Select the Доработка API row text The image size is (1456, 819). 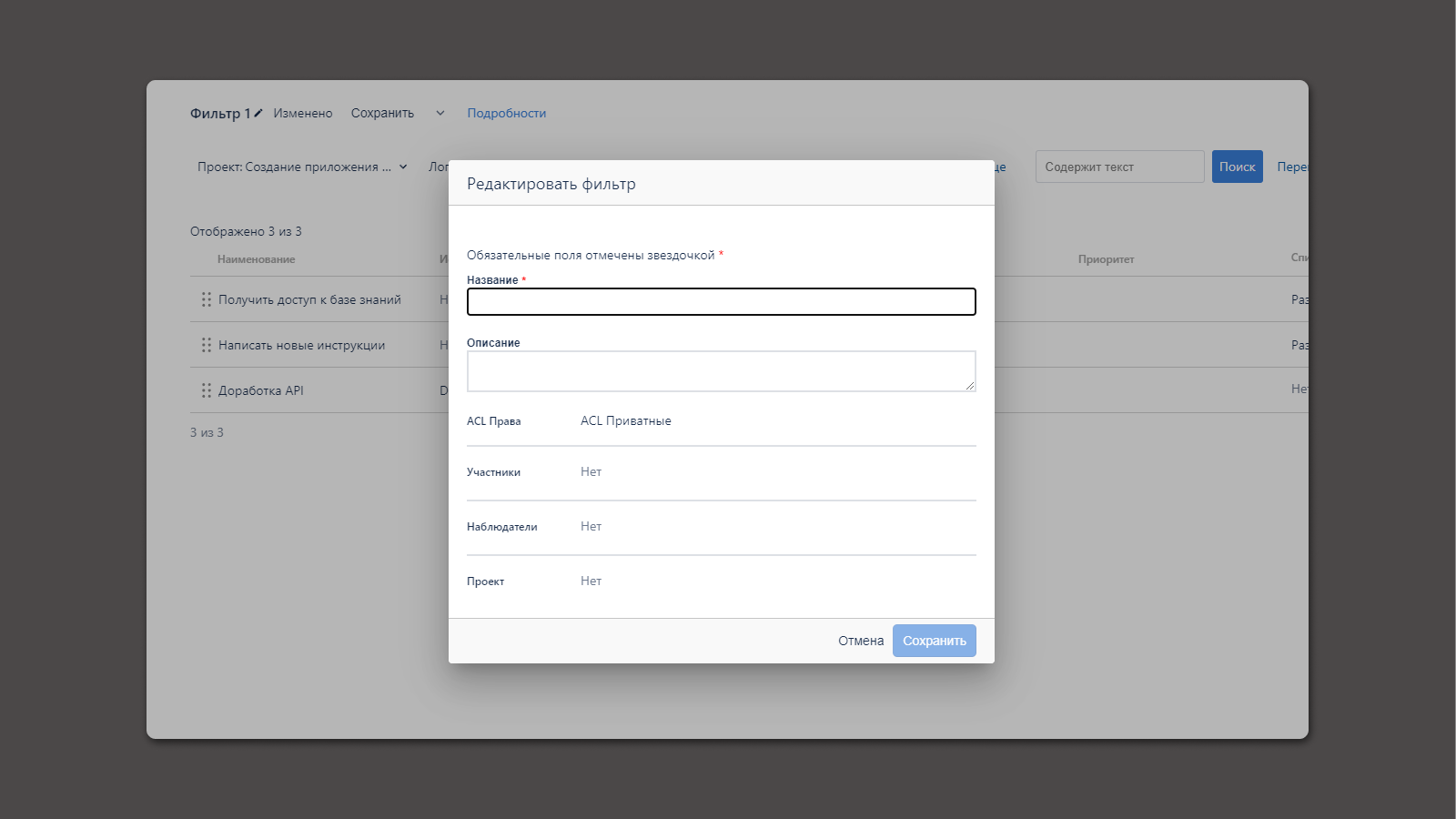coord(261,390)
